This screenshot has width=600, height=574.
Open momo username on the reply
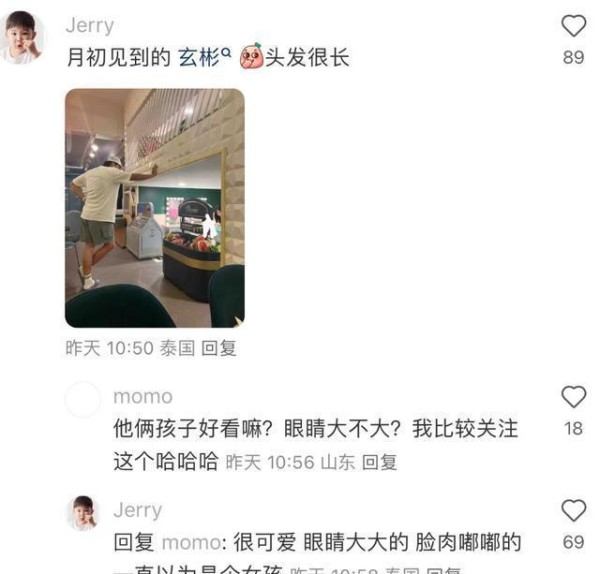click(143, 397)
